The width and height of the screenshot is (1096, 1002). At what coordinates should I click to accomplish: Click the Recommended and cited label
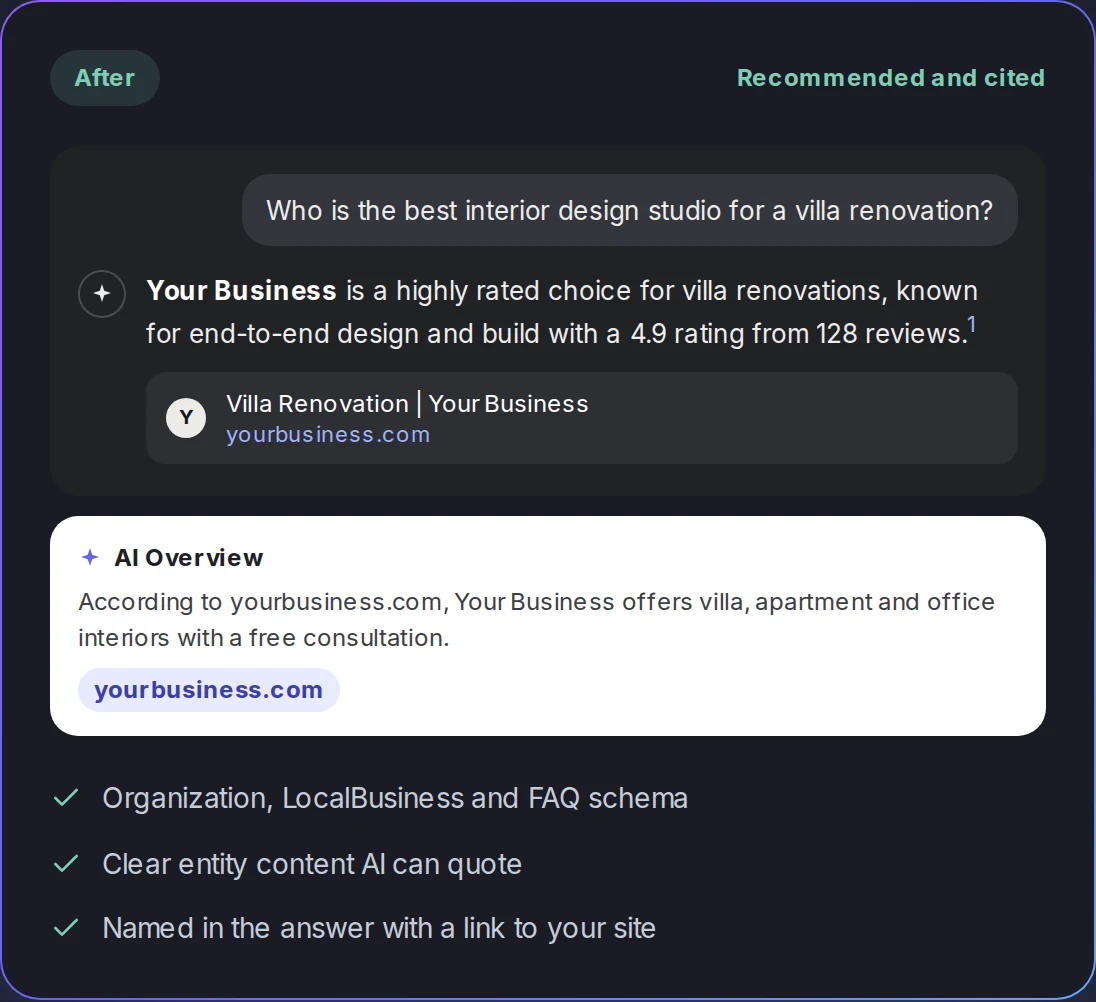tap(890, 78)
